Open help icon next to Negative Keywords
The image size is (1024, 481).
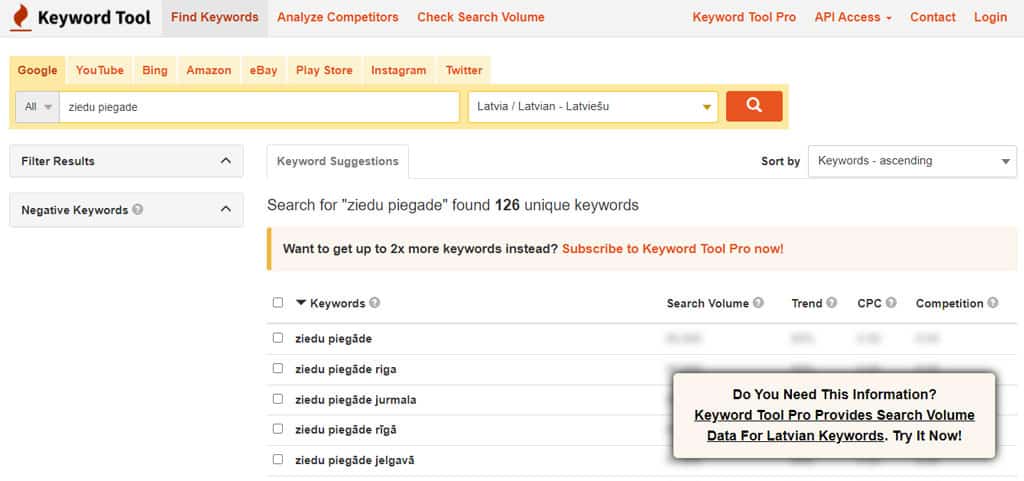pos(137,209)
